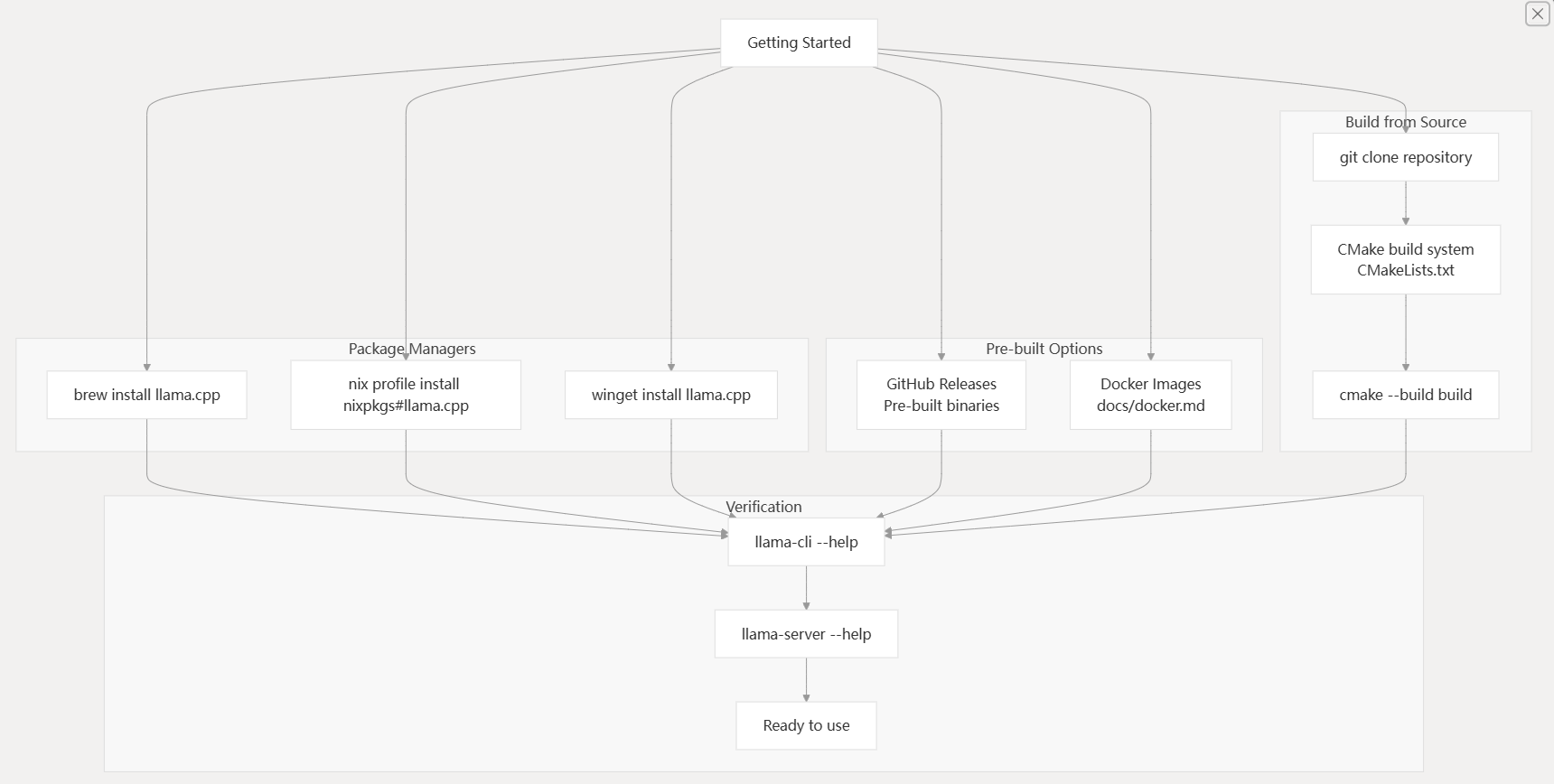Open the Docker Images docs/docker.md node
Viewport: 1554px width, 784px height.
click(1150, 395)
